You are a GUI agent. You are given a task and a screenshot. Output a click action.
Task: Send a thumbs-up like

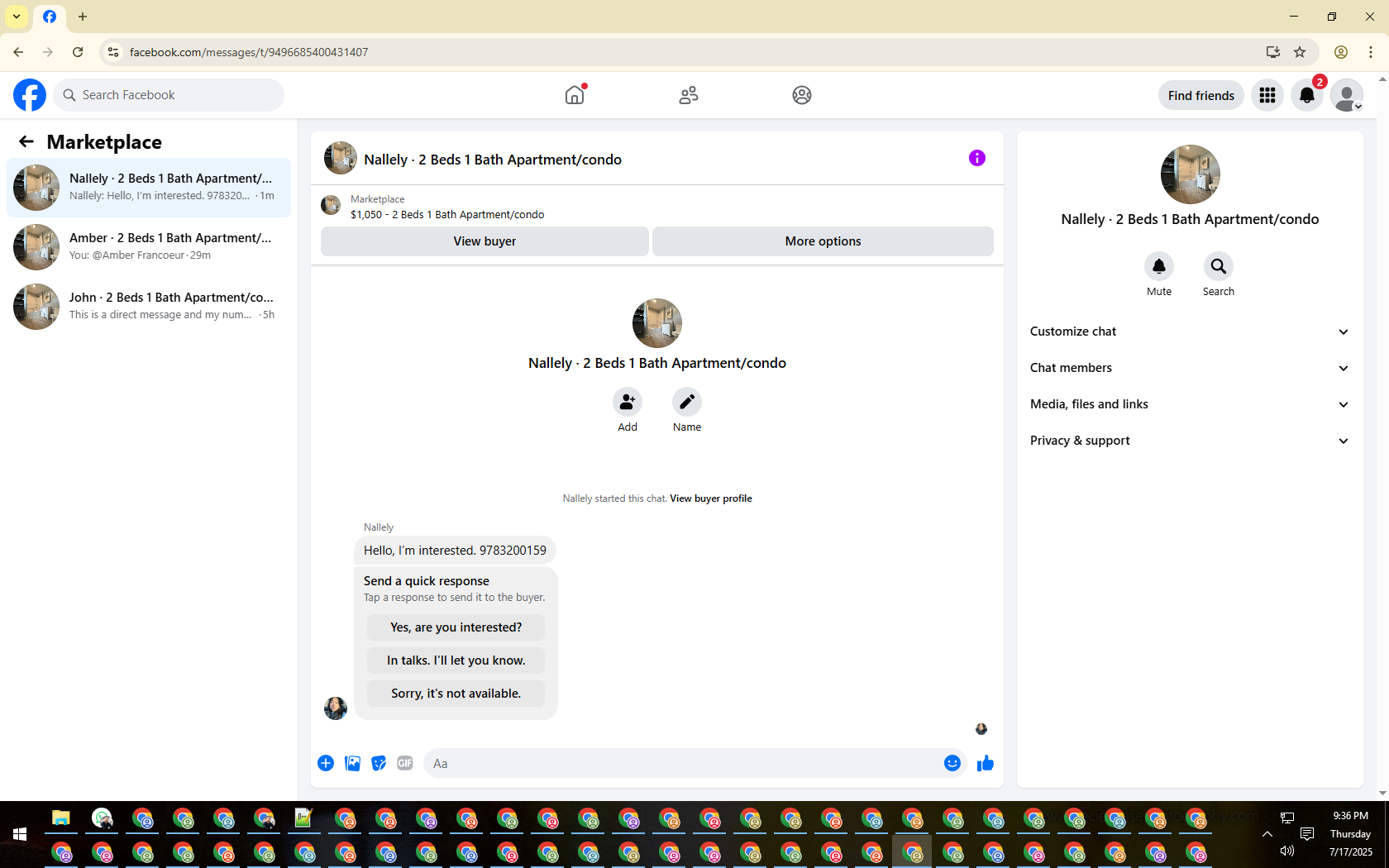(985, 763)
